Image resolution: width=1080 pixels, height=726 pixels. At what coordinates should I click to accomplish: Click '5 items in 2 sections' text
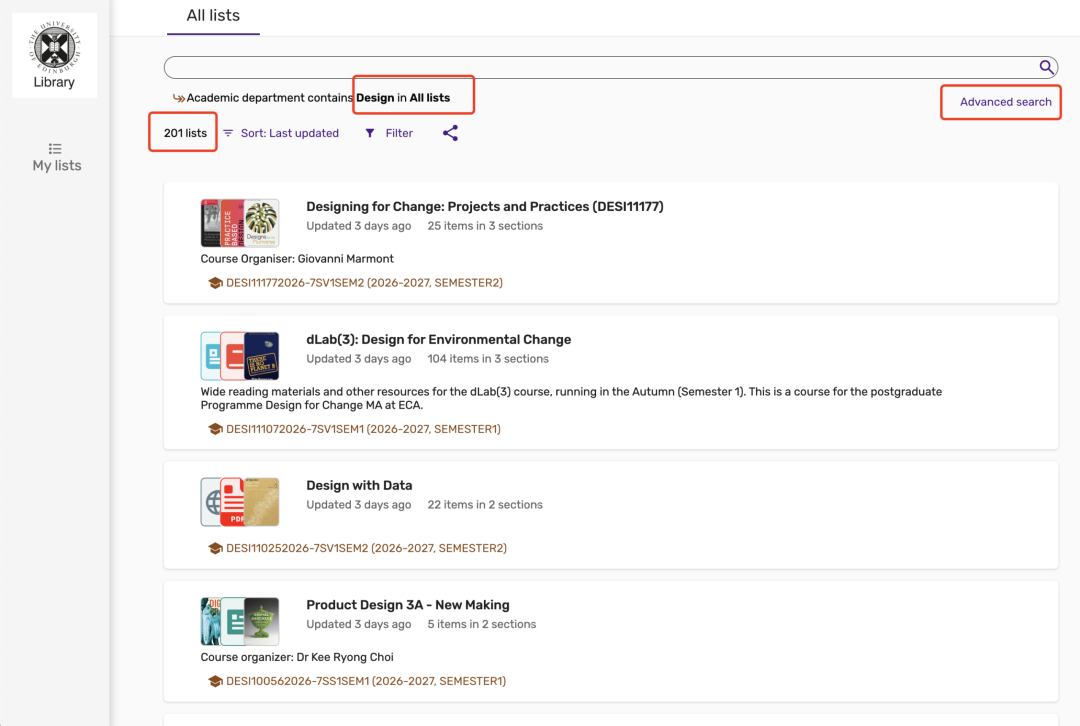coord(481,624)
